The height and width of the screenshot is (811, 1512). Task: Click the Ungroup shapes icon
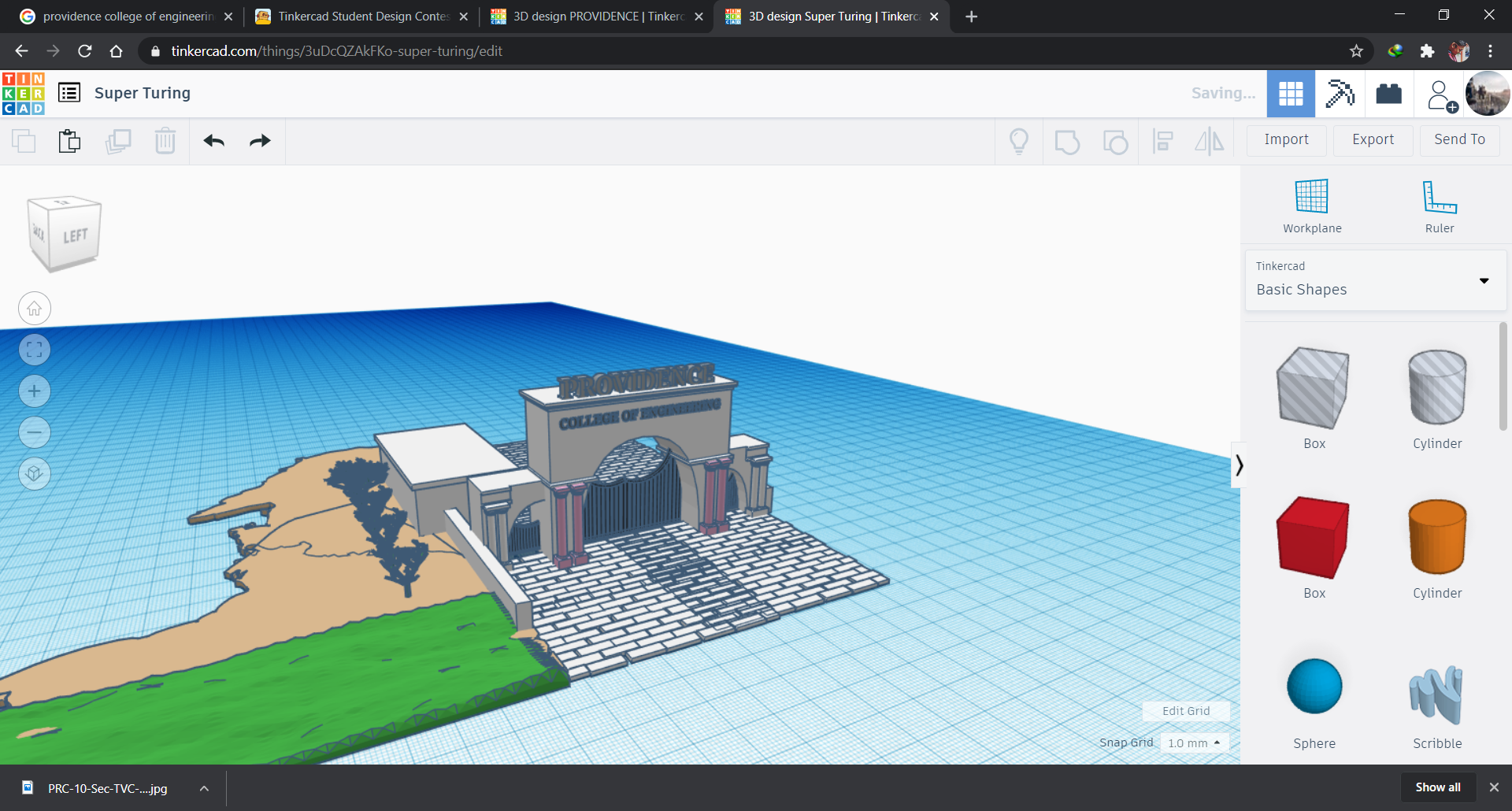1115,142
